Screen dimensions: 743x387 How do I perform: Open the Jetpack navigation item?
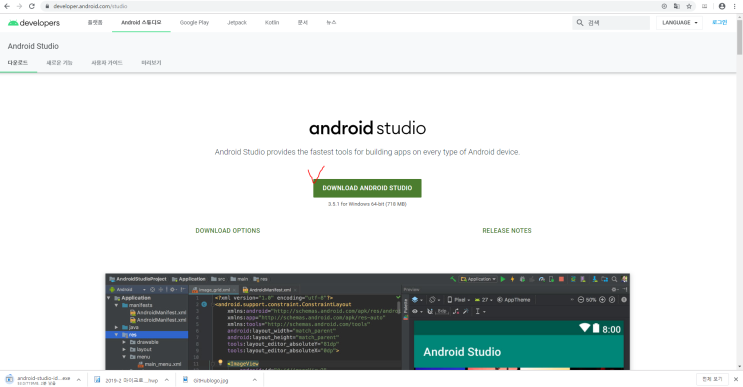(x=237, y=22)
